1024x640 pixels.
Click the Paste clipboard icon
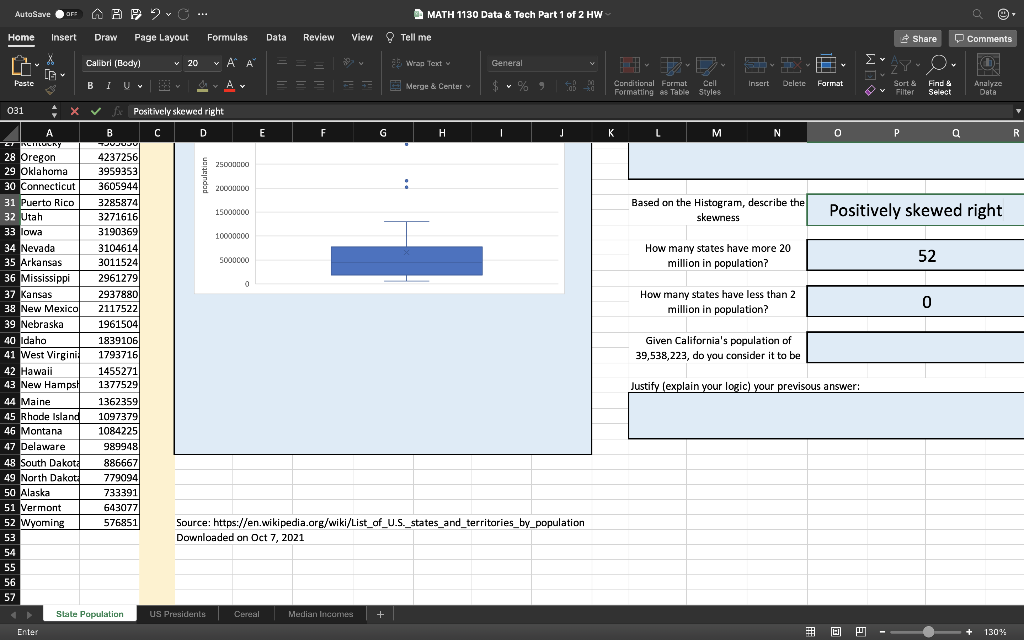coord(20,68)
